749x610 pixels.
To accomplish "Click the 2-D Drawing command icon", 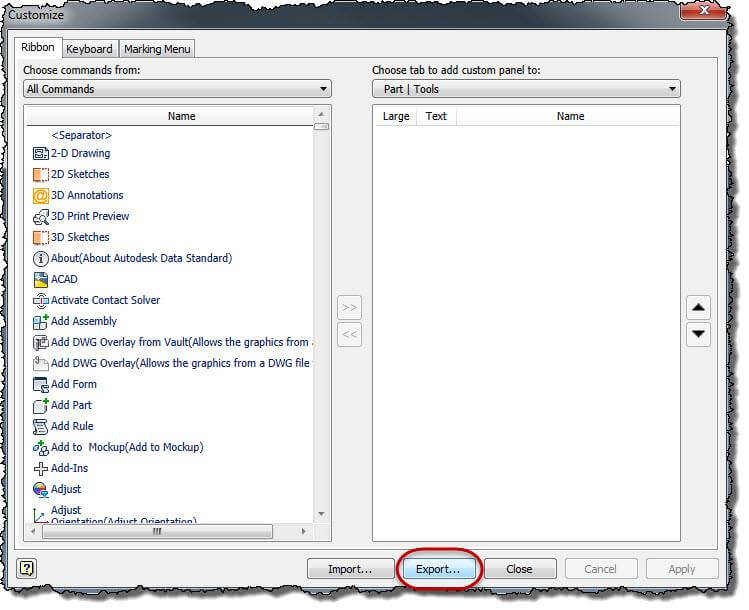I will point(41,154).
